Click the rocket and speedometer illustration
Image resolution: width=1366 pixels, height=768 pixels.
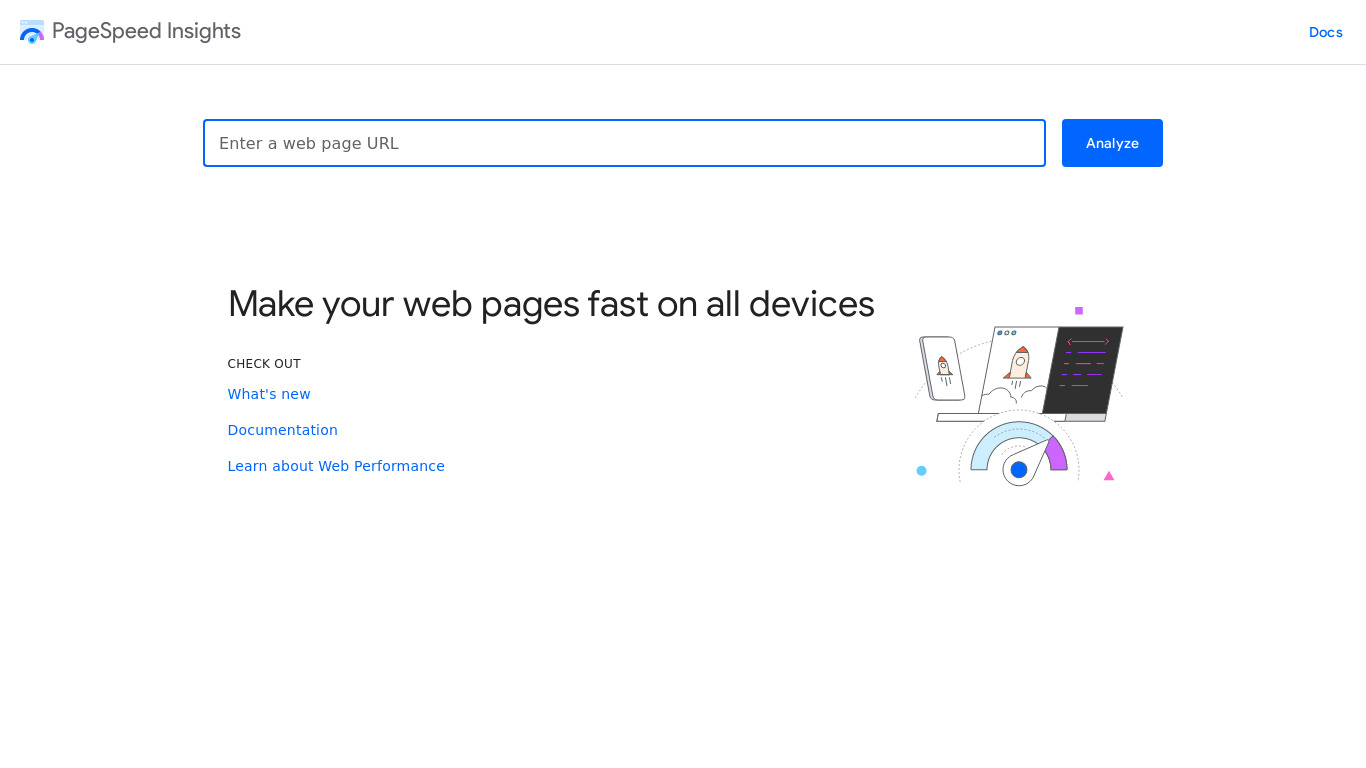(x=1019, y=396)
